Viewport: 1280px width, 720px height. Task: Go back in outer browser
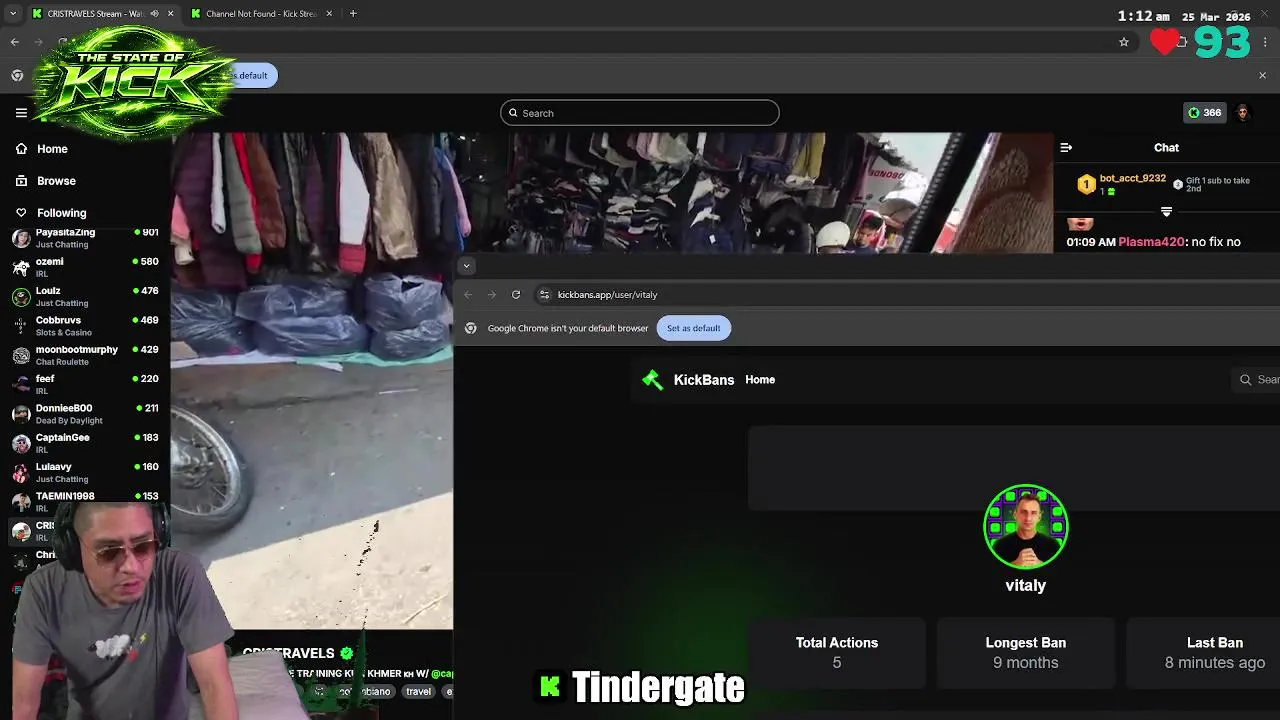15,42
